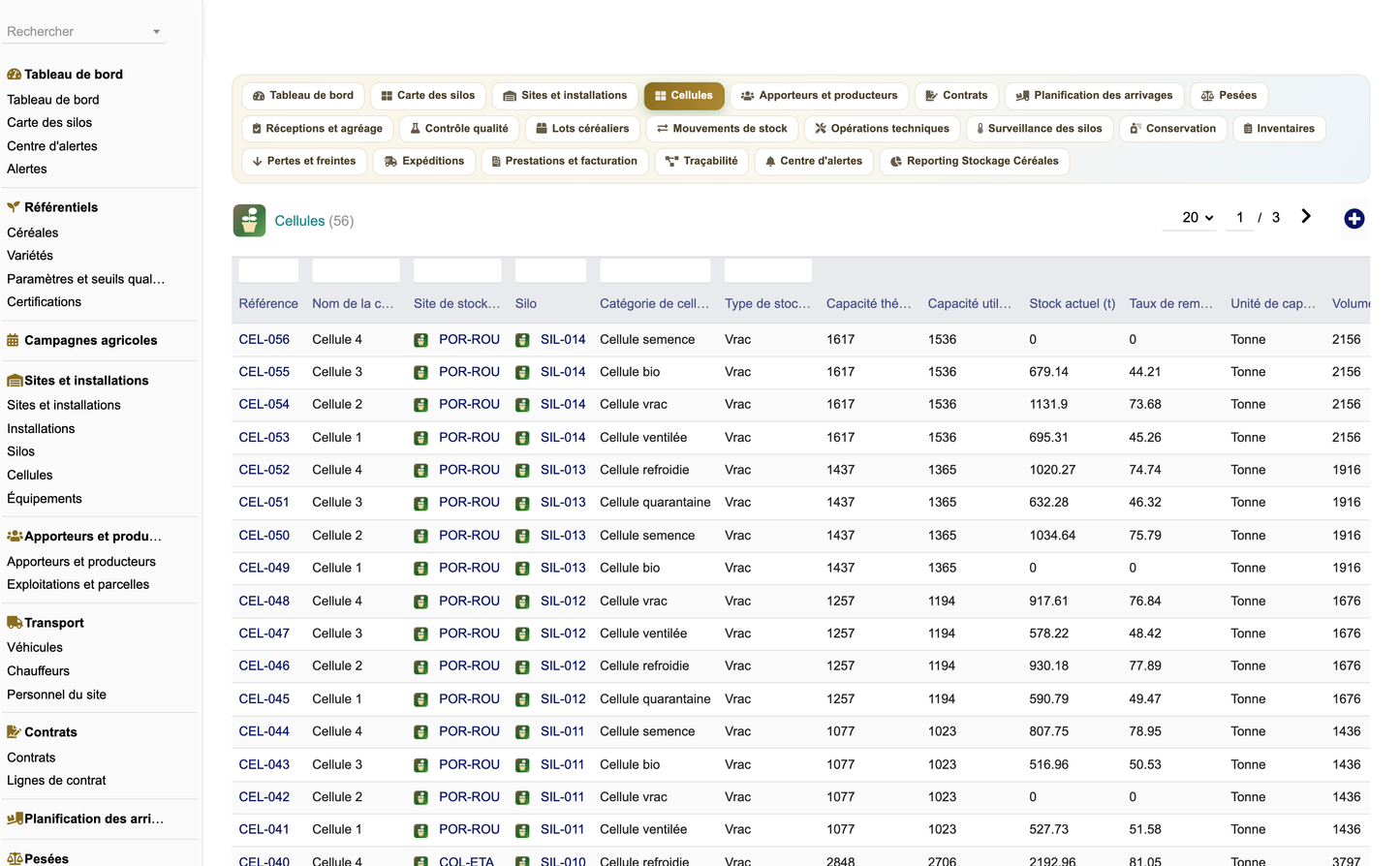Click the Site de stockage filter field
The width and height of the screenshot is (1400, 866).
click(457, 271)
